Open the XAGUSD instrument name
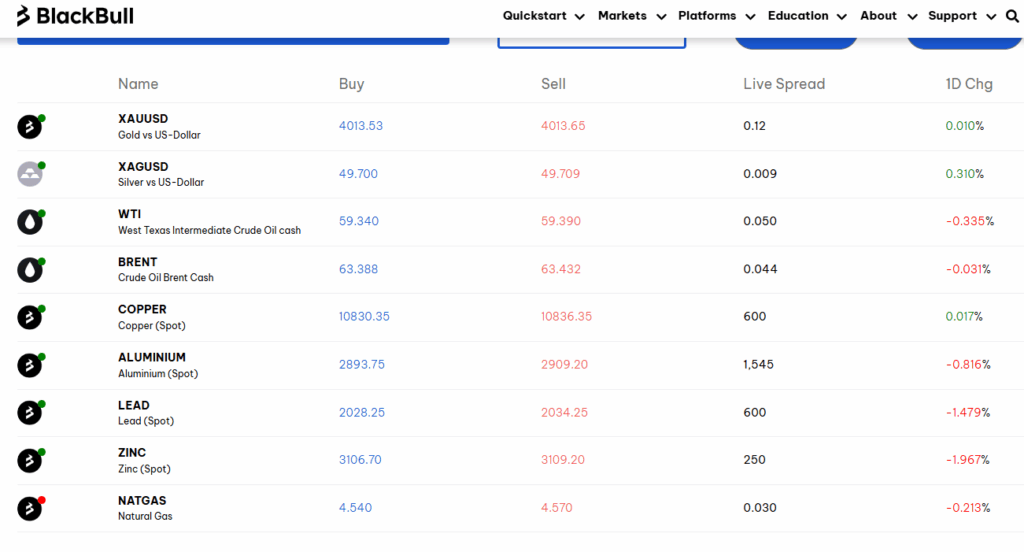1024x552 pixels. (143, 167)
